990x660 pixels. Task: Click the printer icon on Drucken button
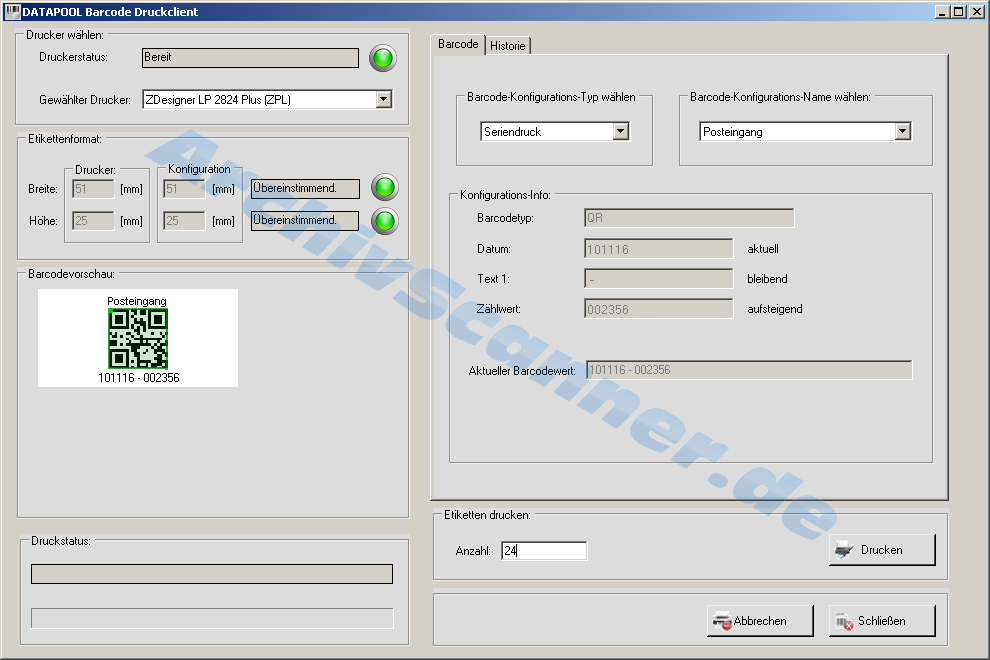[845, 550]
